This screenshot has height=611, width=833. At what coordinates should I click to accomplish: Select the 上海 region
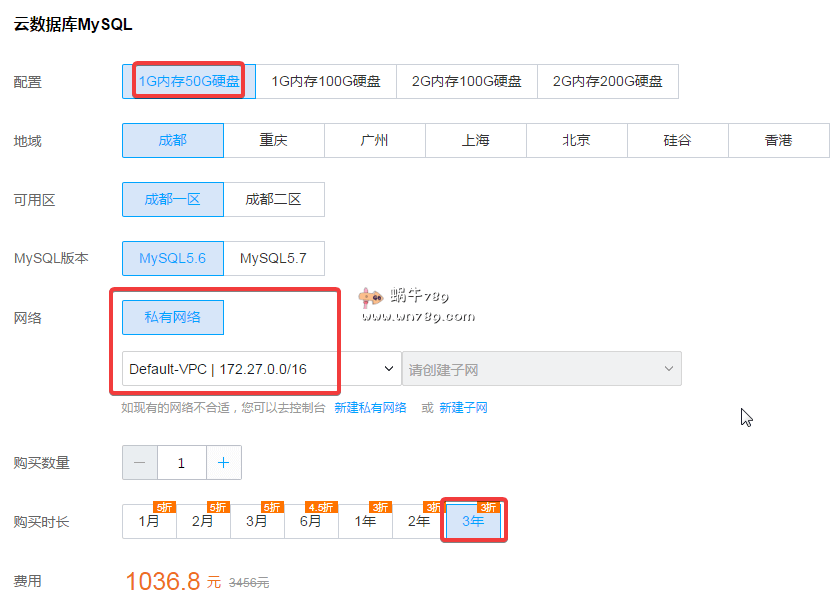(x=475, y=141)
